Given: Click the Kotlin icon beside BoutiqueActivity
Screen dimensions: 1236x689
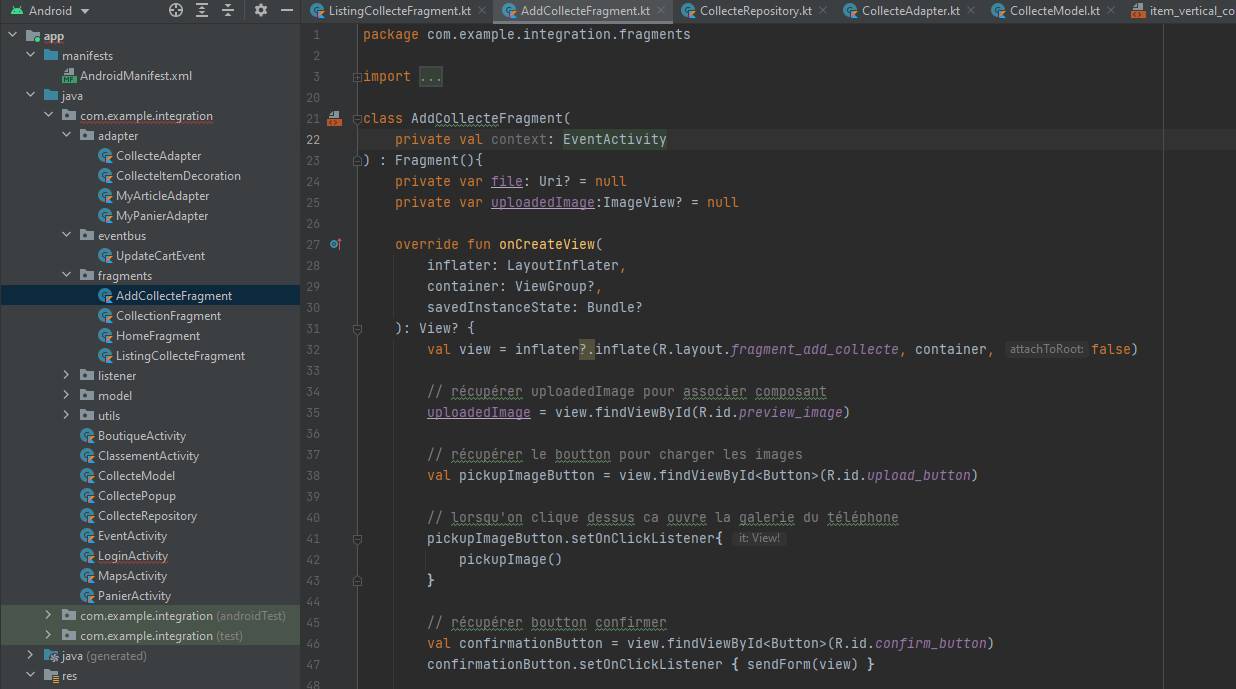Looking at the screenshot, I should pyautogui.click(x=87, y=436).
